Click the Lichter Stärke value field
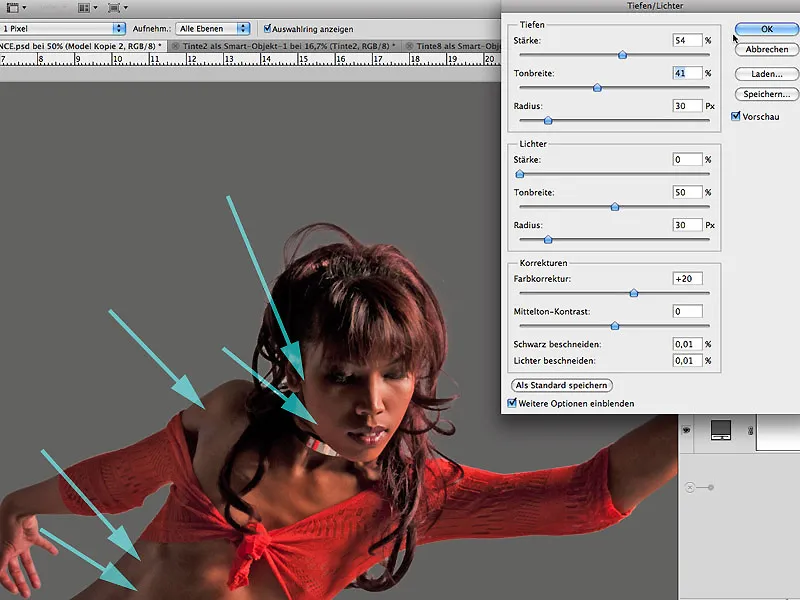Viewport: 800px width, 600px height. [687, 160]
